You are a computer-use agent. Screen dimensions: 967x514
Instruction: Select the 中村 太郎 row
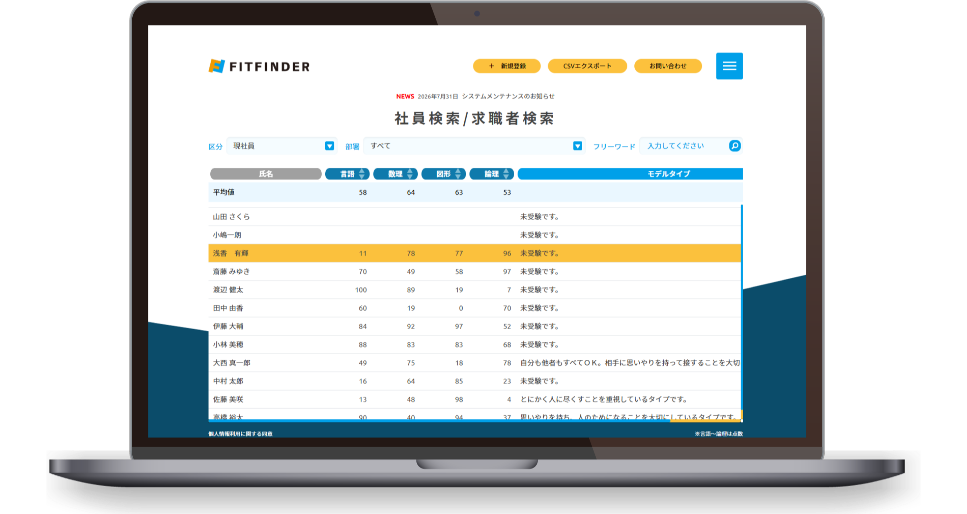[474, 381]
